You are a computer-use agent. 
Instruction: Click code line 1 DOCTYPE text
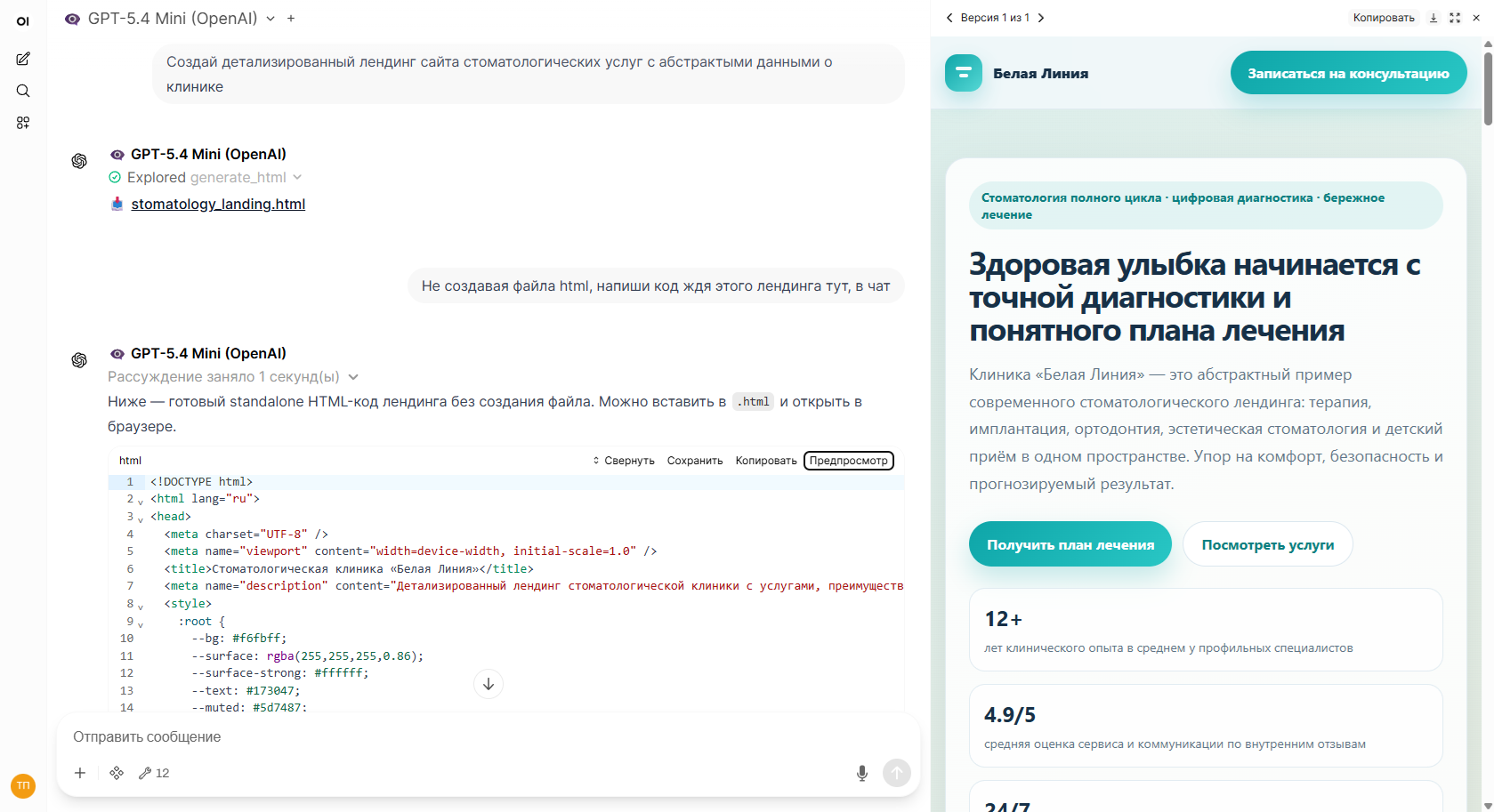(x=201, y=482)
